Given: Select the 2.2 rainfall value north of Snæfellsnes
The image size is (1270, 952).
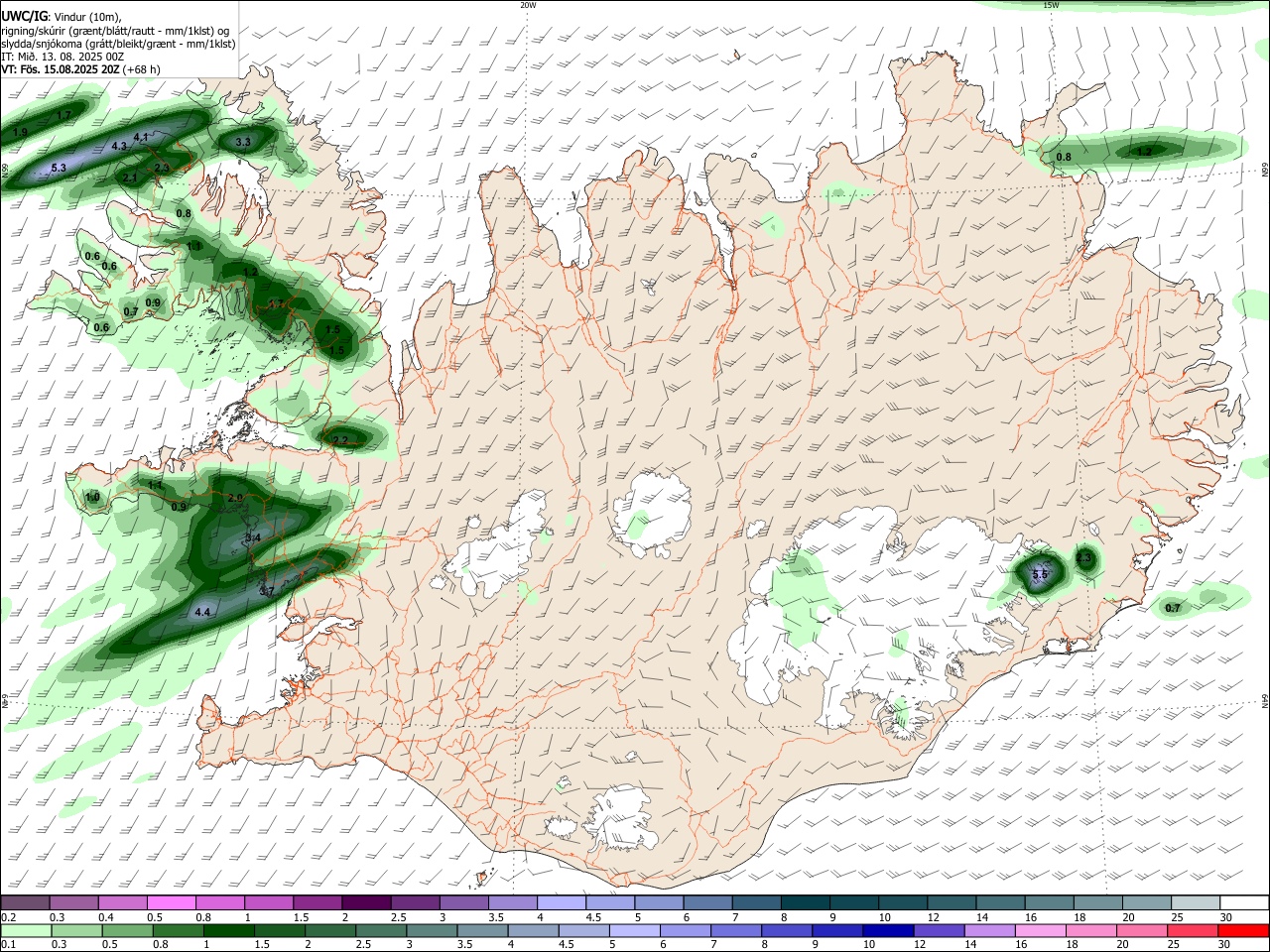Looking at the screenshot, I should pos(340,440).
